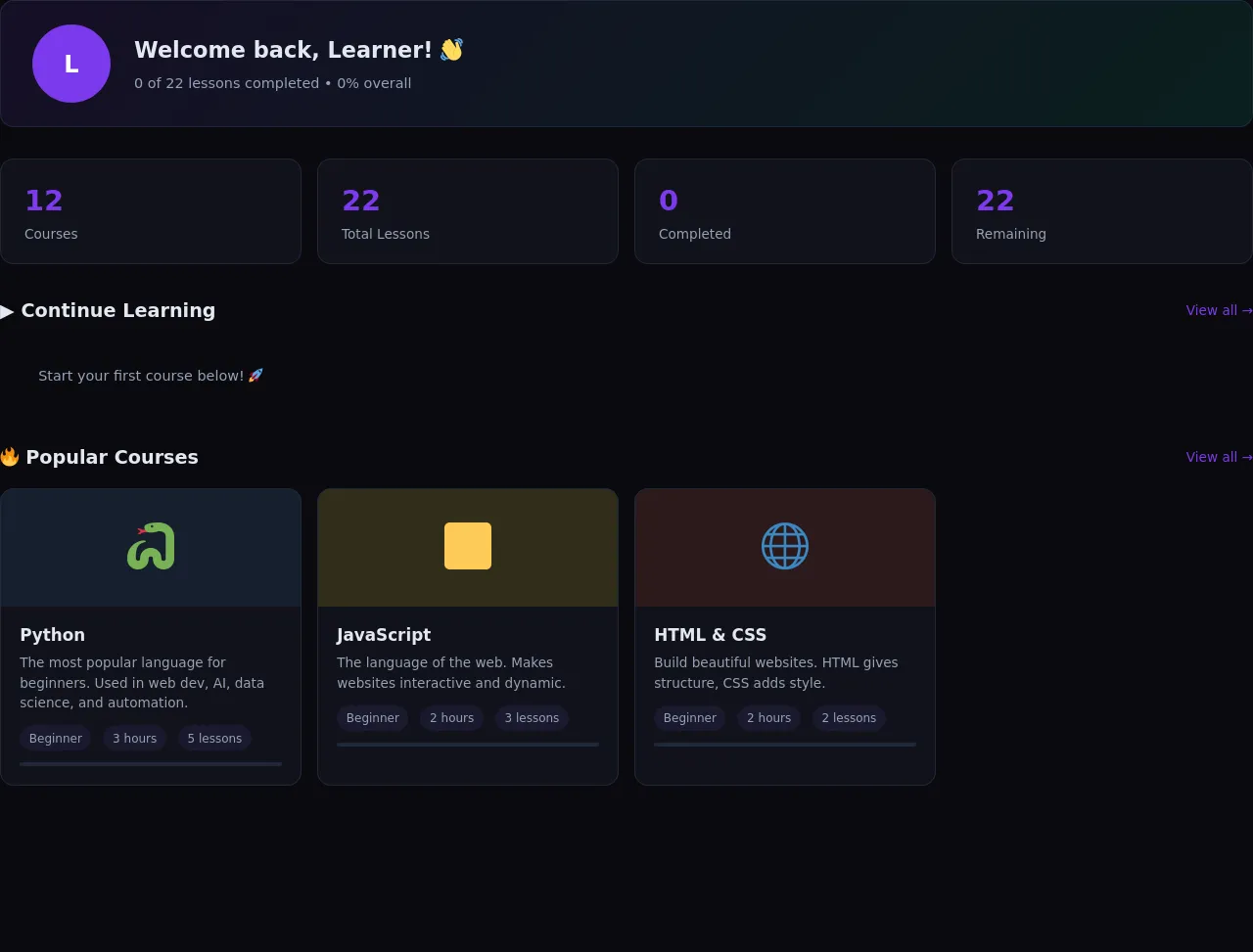Open the HTML & CSS course title
The height and width of the screenshot is (952, 1253).
[711, 635]
